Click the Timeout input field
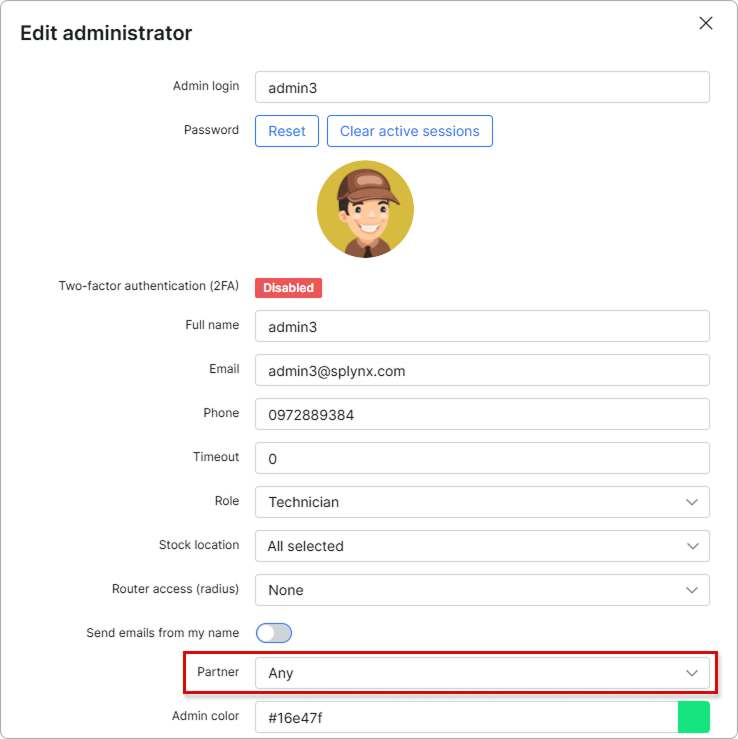Image resolution: width=738 pixels, height=739 pixels. 481,459
